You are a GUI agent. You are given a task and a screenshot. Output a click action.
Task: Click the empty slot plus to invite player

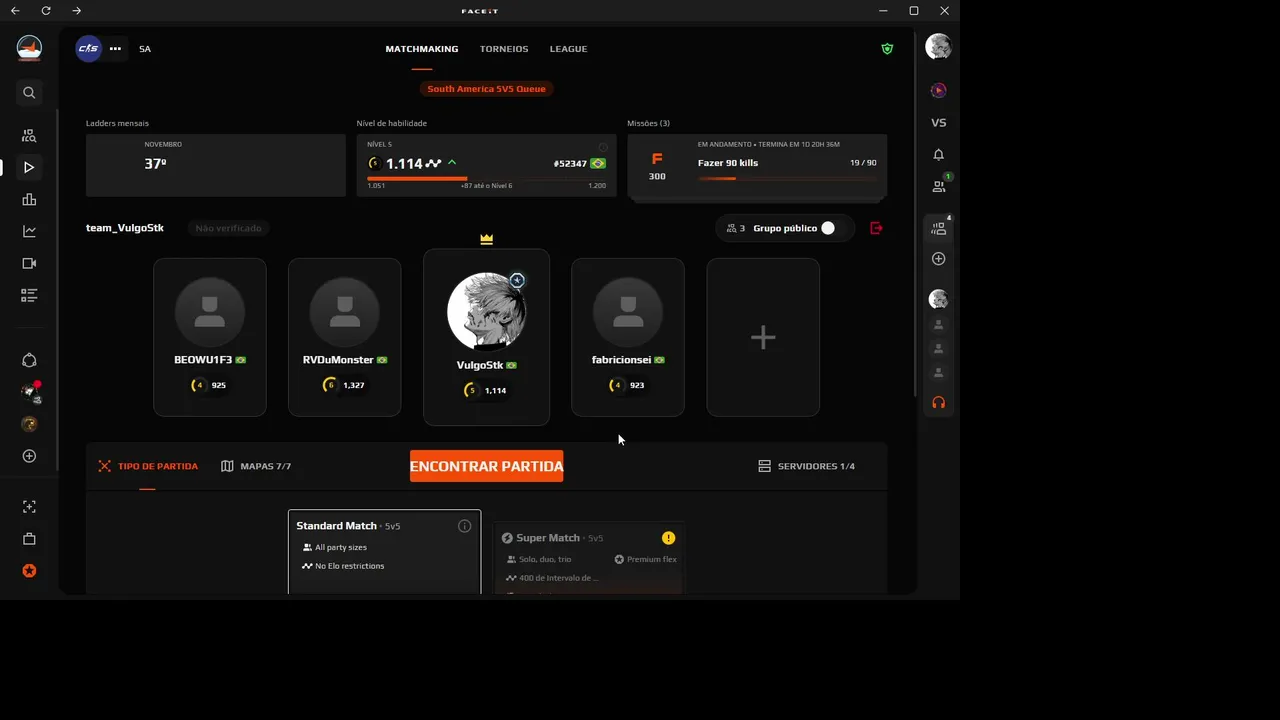(763, 337)
